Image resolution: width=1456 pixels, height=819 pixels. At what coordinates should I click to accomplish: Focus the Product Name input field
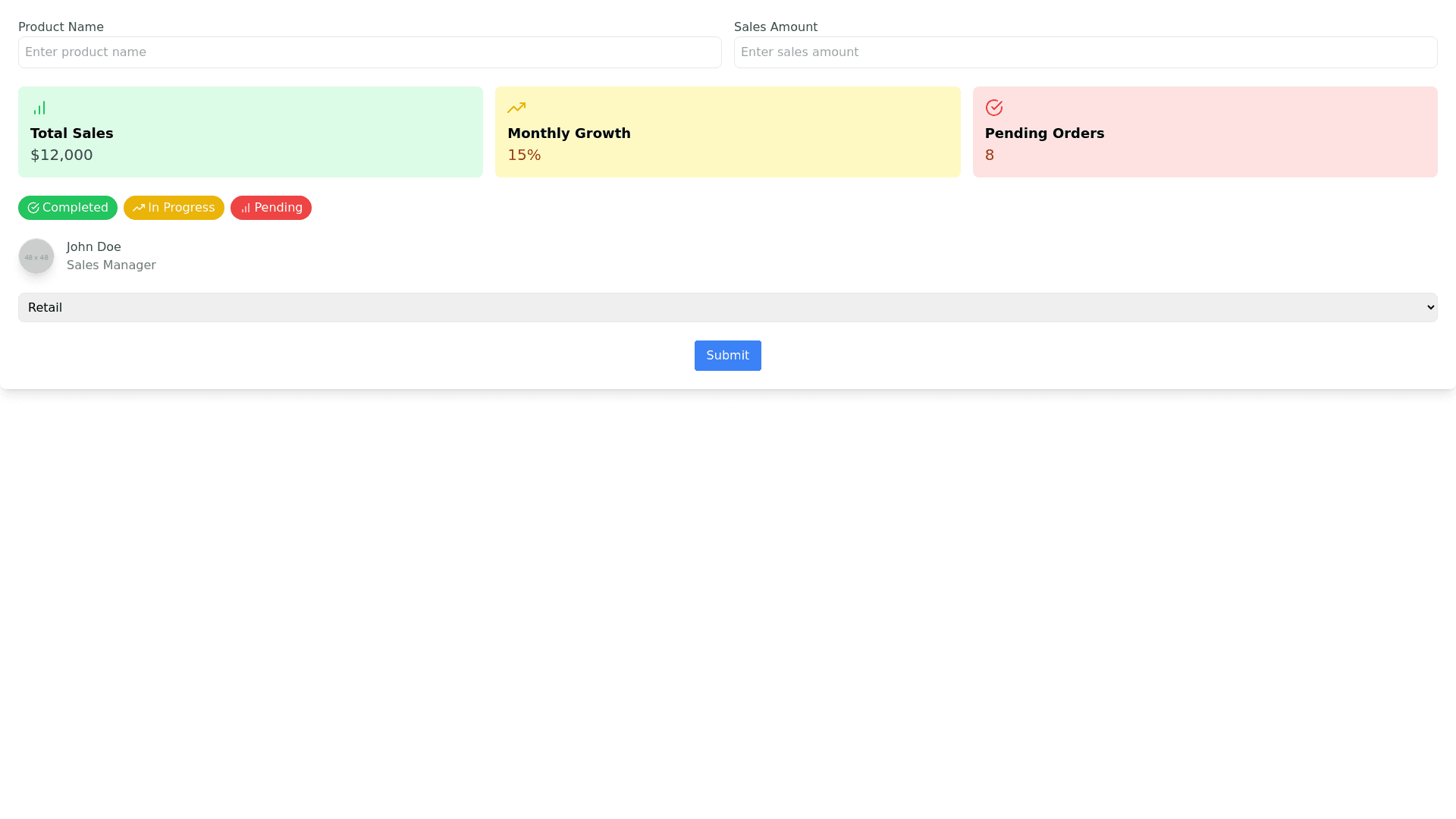pos(369,52)
